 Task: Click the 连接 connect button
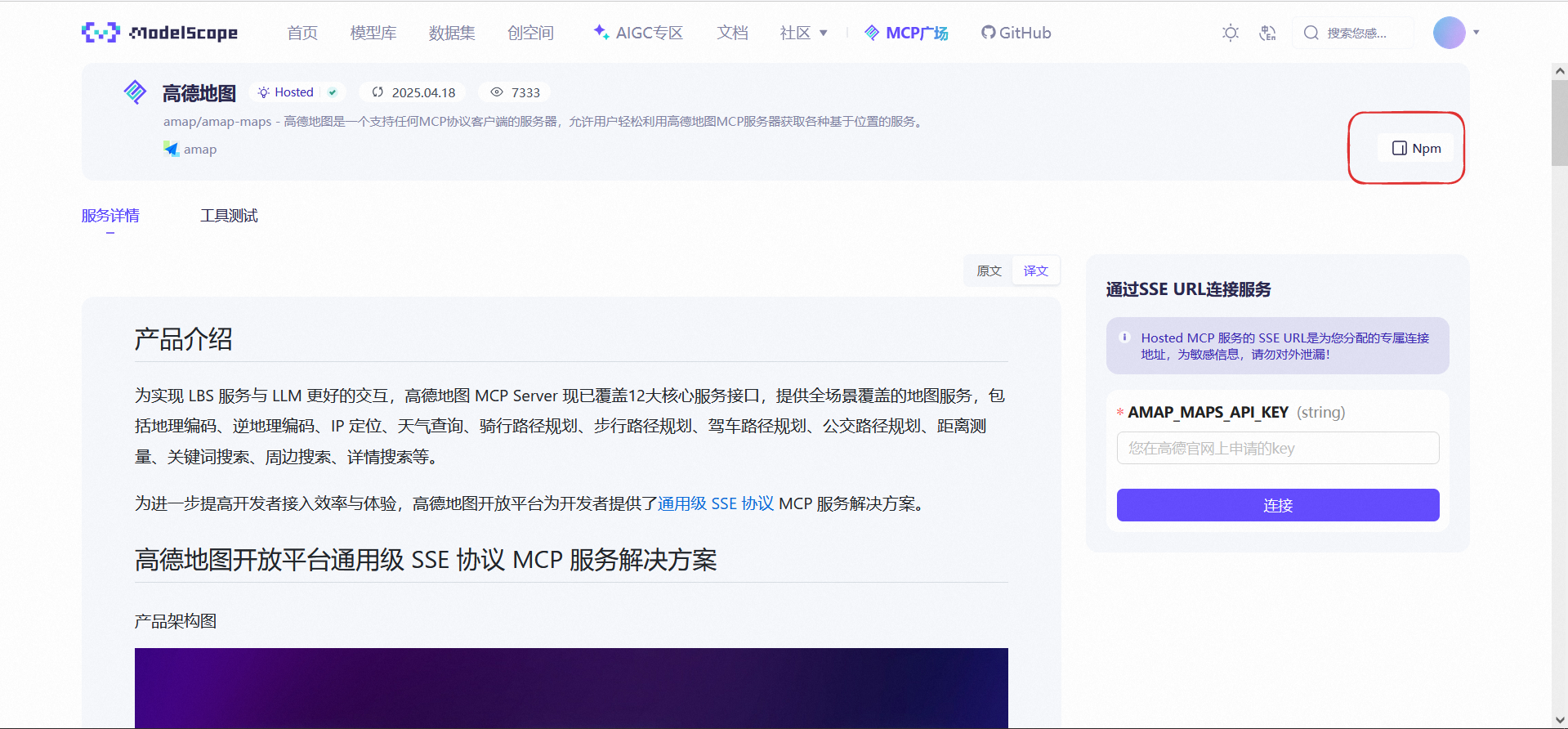1277,505
